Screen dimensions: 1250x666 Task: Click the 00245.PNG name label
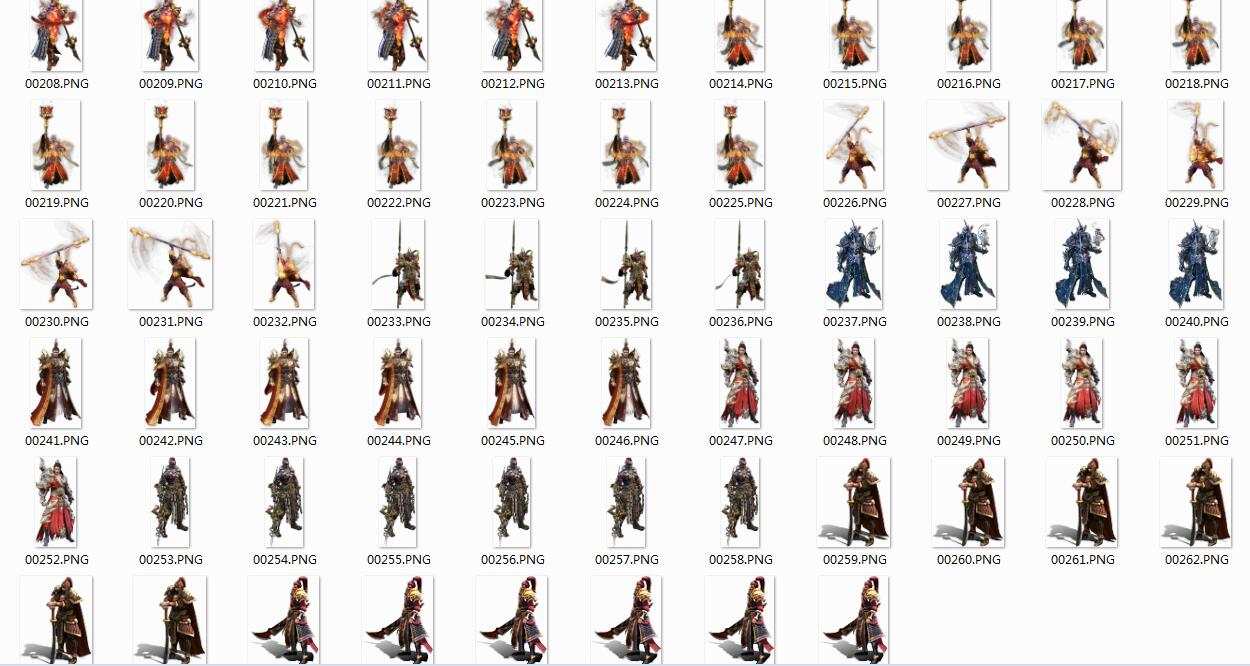513,441
